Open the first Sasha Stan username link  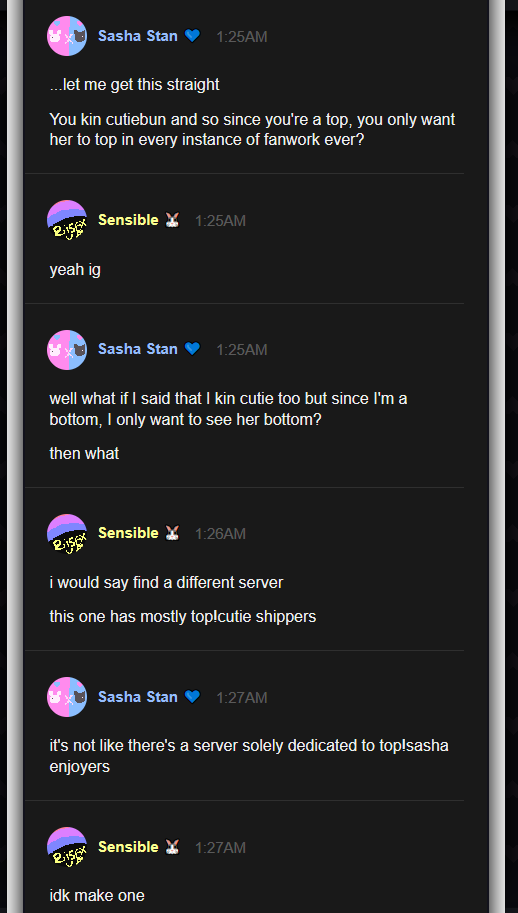[138, 36]
